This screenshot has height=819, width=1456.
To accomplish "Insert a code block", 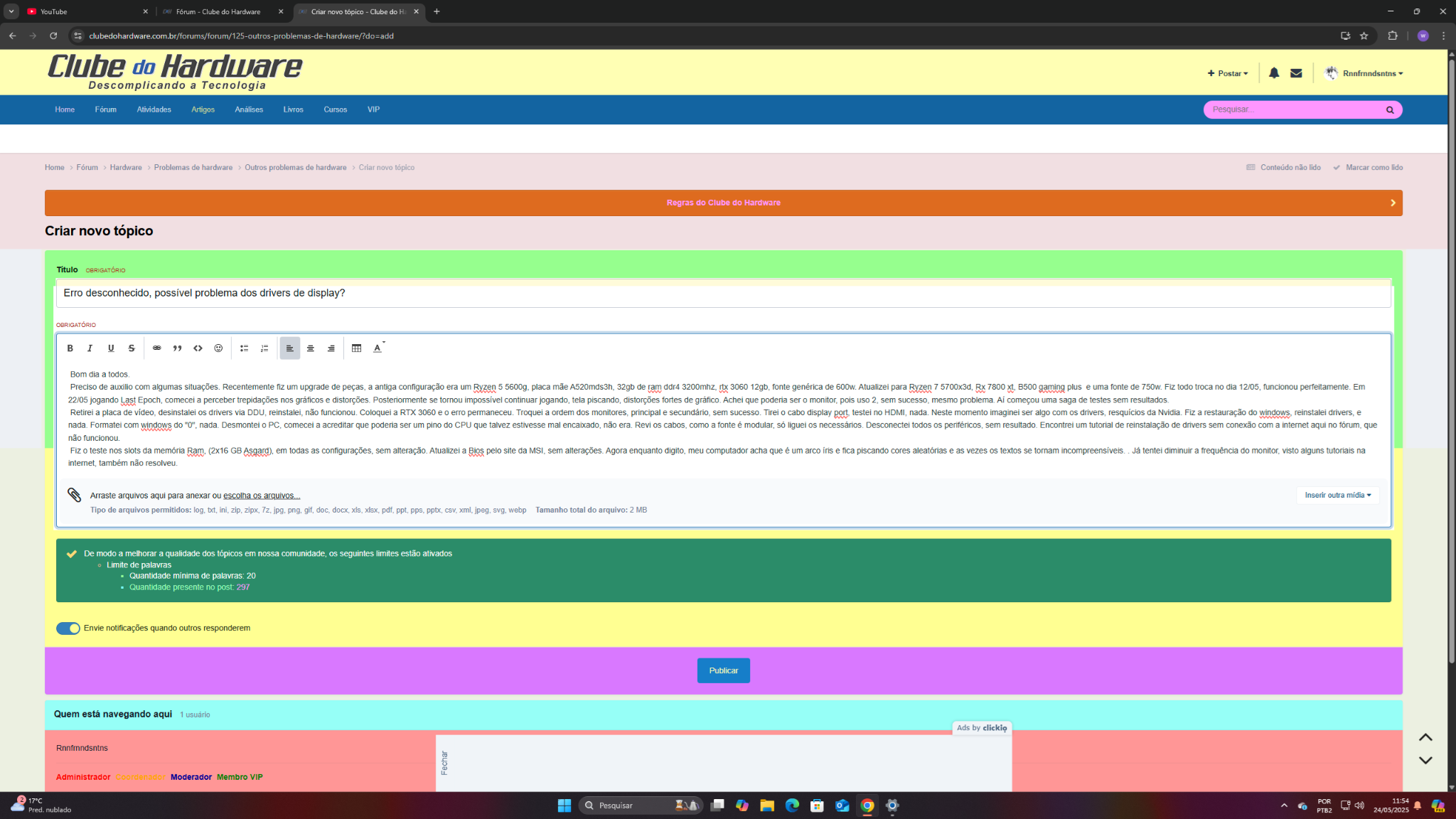I will pyautogui.click(x=198, y=348).
